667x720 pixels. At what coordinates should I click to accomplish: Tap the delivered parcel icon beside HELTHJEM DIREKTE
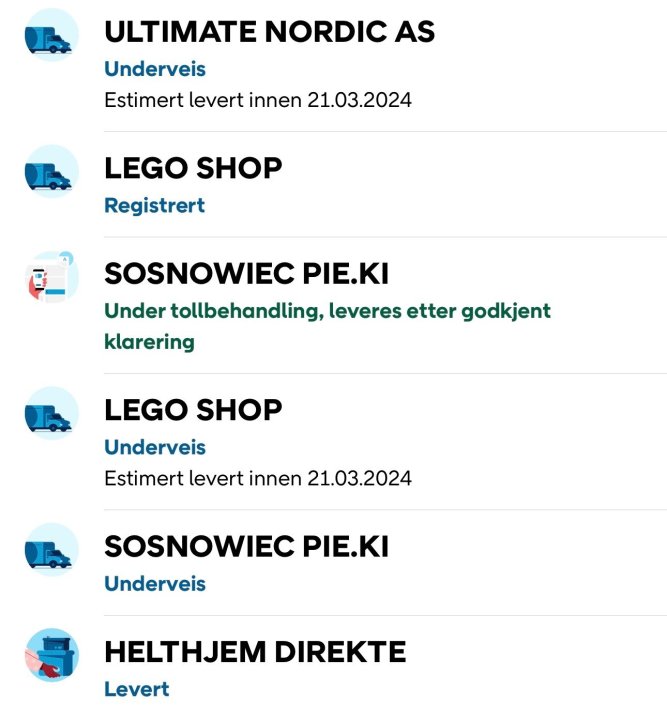click(x=50, y=657)
